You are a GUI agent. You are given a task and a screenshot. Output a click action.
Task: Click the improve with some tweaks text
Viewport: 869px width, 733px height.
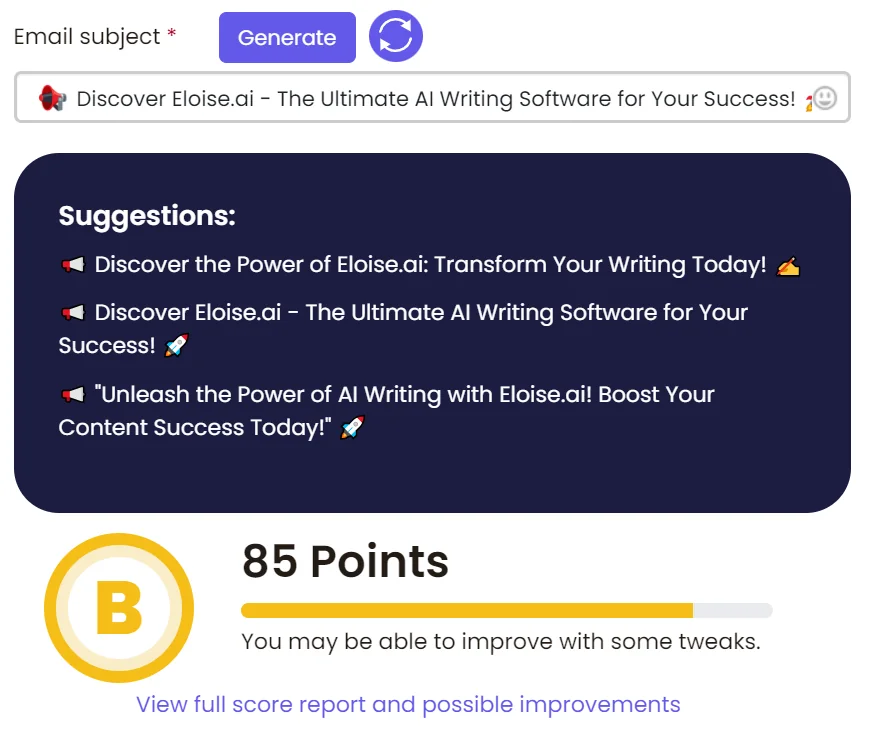coord(499,641)
